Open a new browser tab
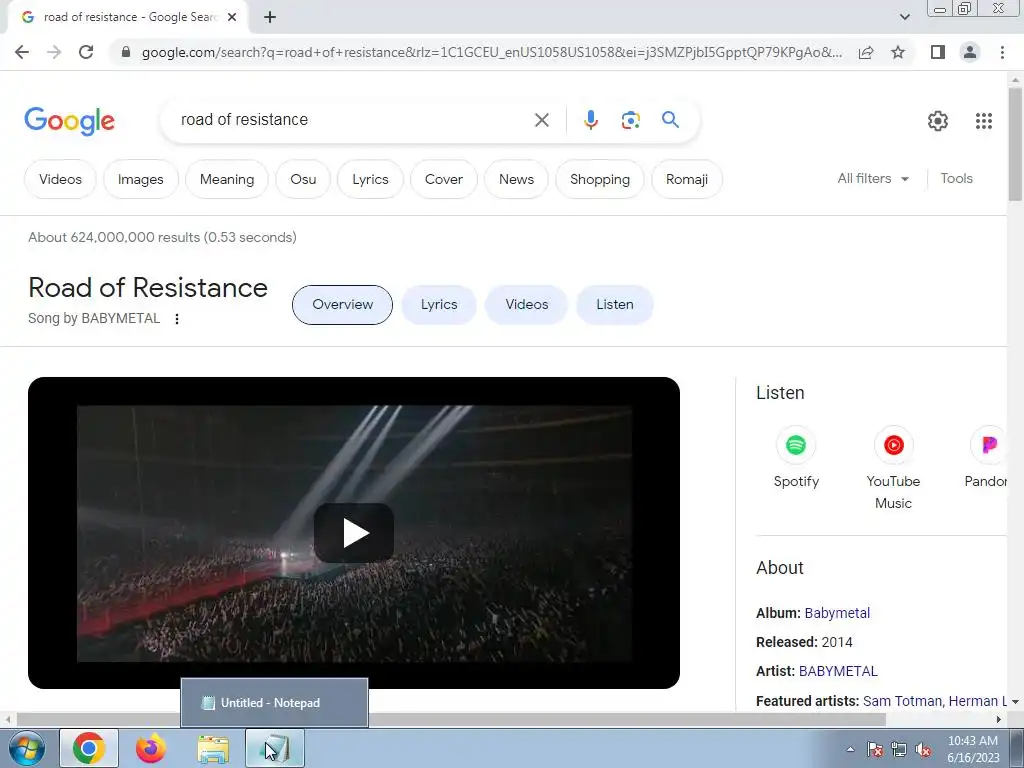This screenshot has width=1024, height=768. point(270,17)
